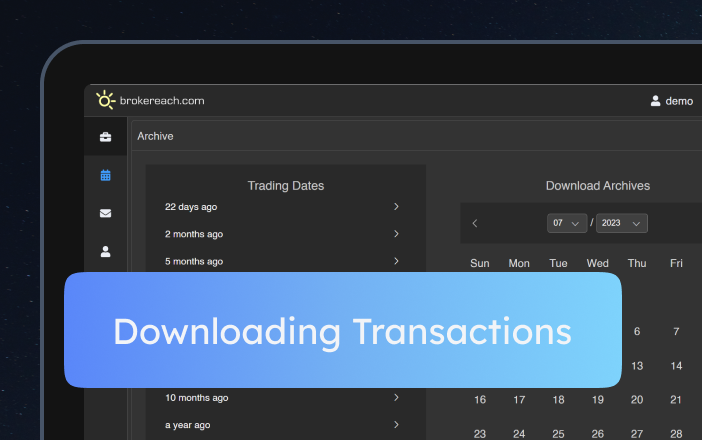The height and width of the screenshot is (440, 702).
Task: Select the Archive page header tab
Action: pos(155,136)
